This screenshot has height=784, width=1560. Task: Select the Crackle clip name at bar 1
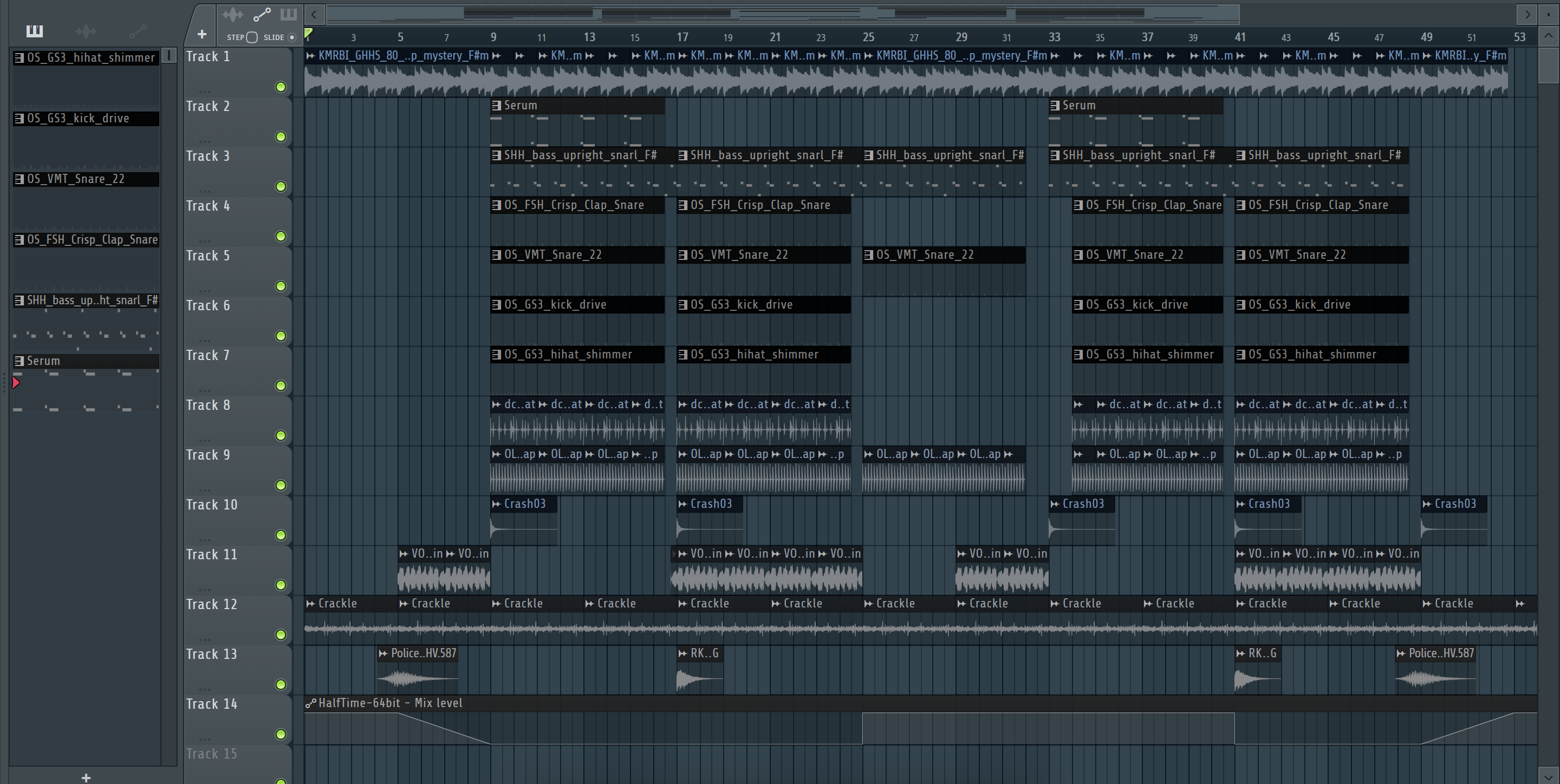click(x=337, y=604)
